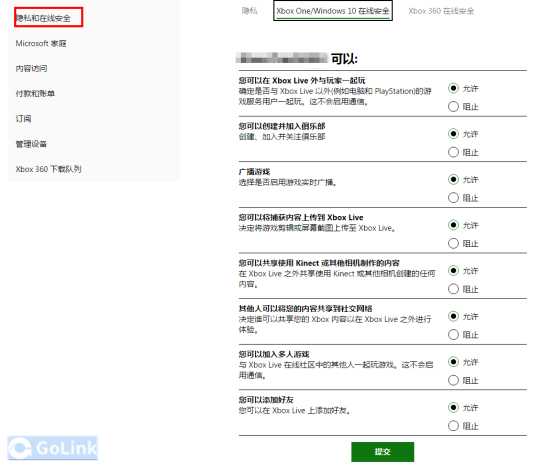554x474 pixels.
Task: Click the description 创建、加入并关注俱乐部
Action: coord(282,137)
